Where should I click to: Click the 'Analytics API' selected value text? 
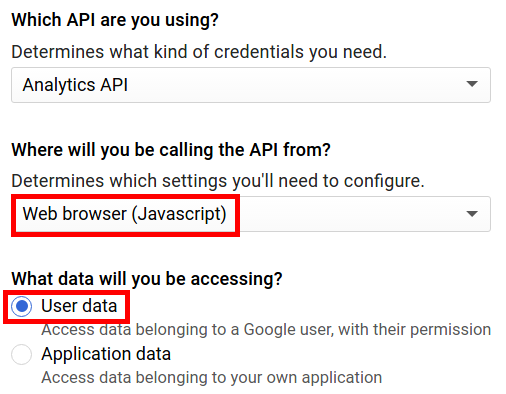[x=75, y=85]
